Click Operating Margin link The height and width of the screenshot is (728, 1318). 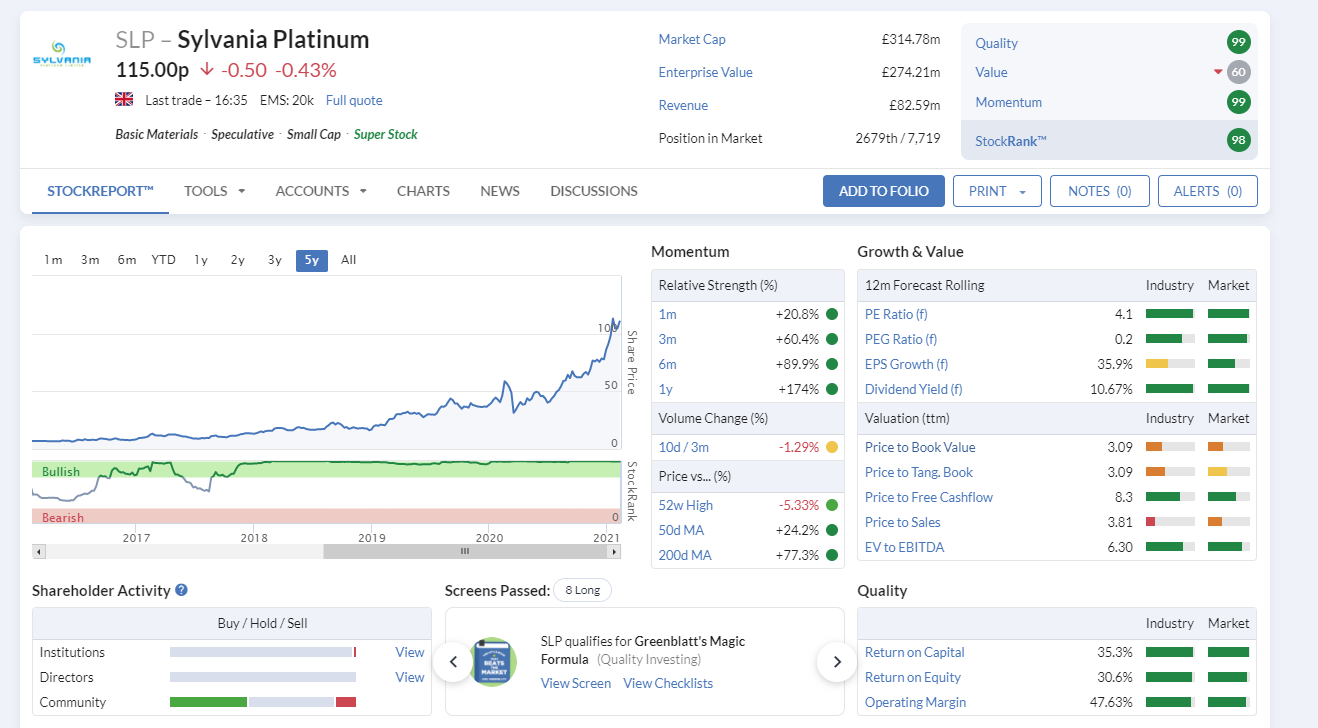(x=915, y=702)
